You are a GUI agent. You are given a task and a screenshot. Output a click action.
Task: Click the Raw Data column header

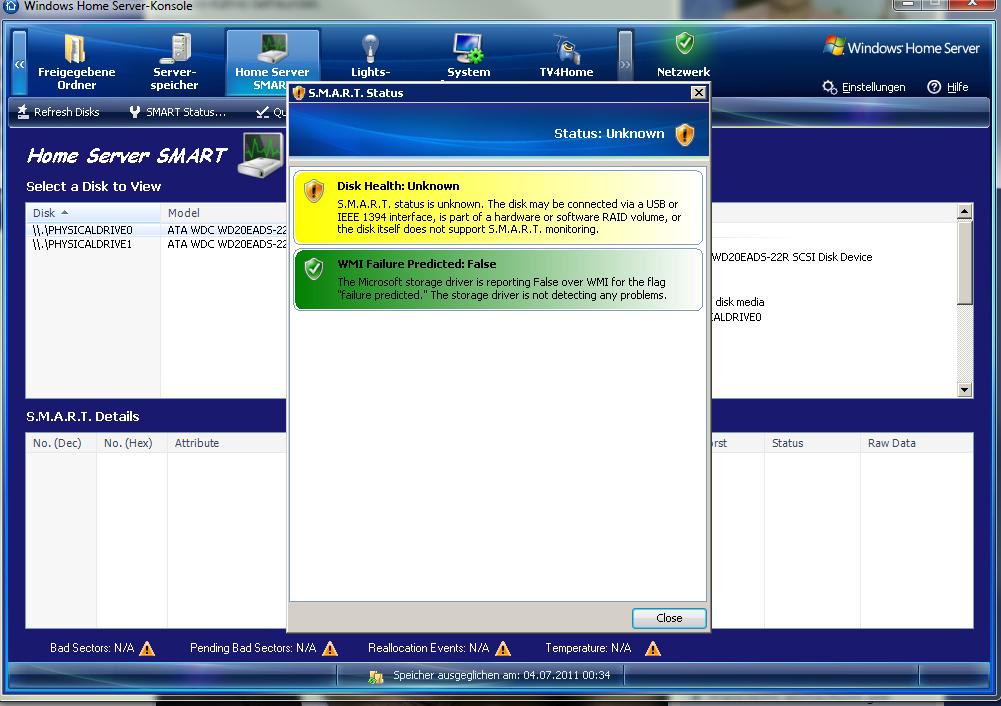tap(917, 443)
